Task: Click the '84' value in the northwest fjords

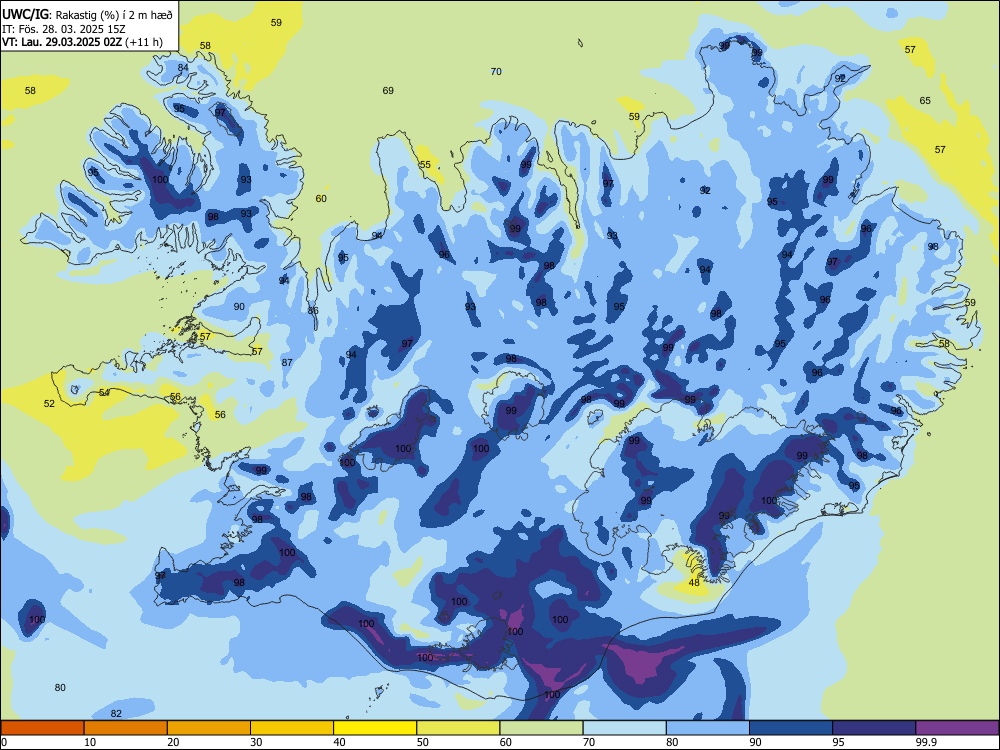Action: (x=183, y=68)
